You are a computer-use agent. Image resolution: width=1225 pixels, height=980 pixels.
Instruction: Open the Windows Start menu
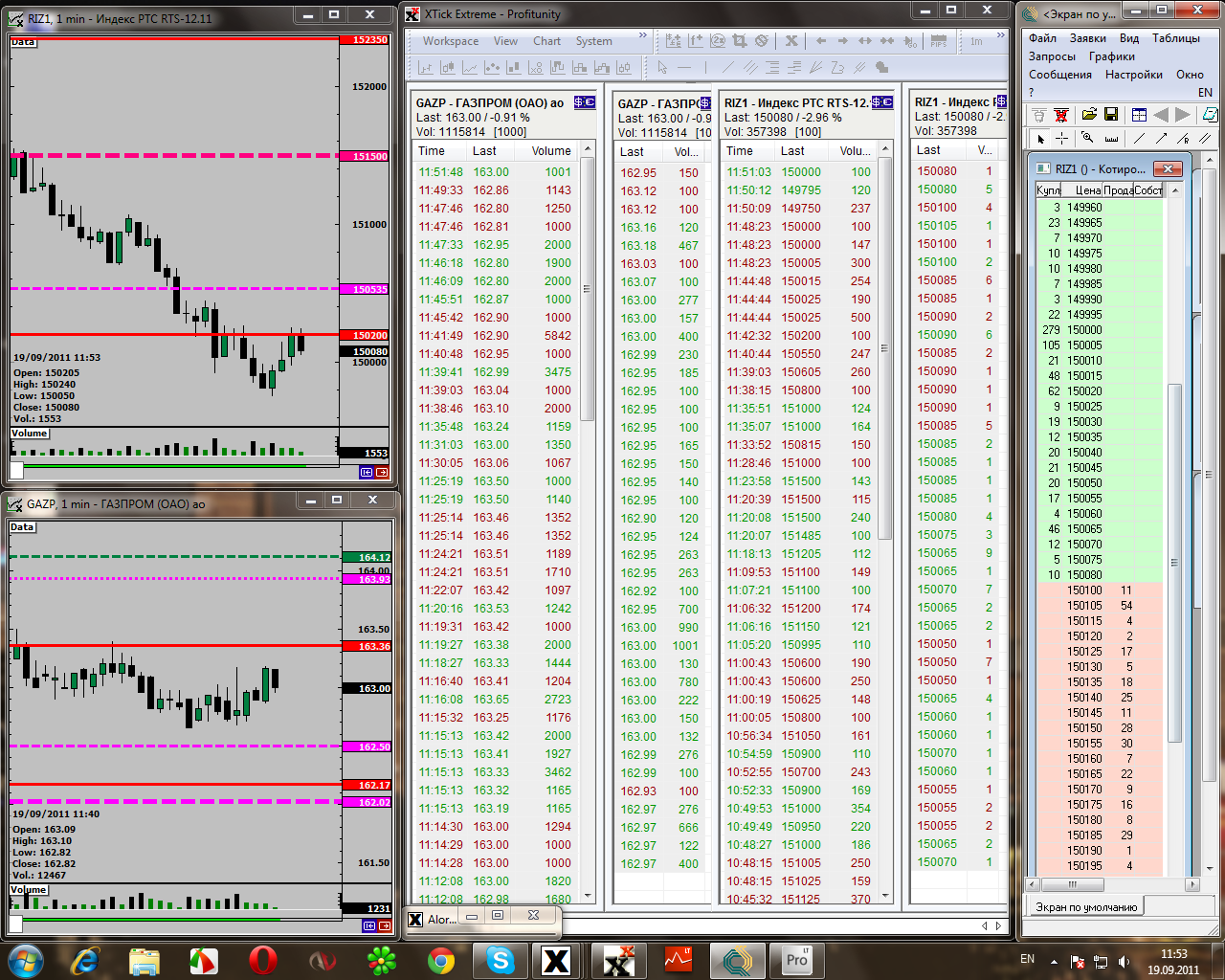coord(26,959)
